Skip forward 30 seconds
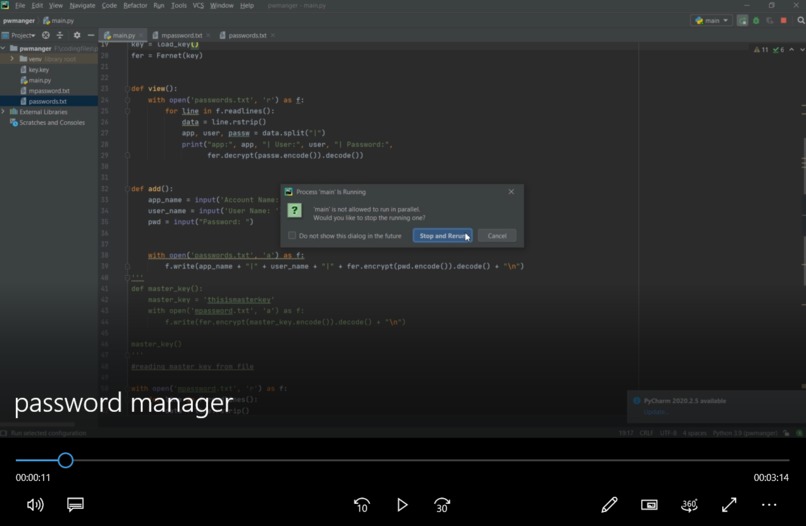This screenshot has height=526, width=806. point(442,505)
